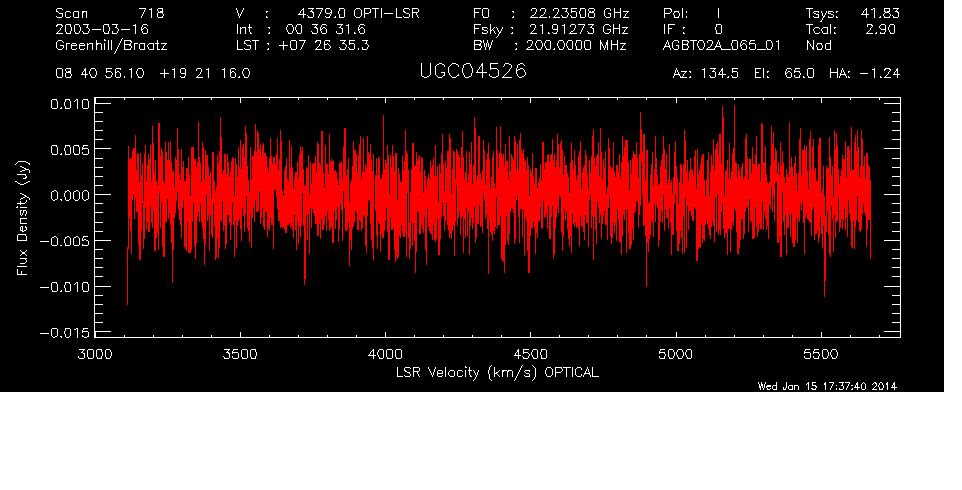Click the timestamp Wed Jan 15 17:37:40 2014
This screenshot has width=962, height=490.
click(x=827, y=386)
